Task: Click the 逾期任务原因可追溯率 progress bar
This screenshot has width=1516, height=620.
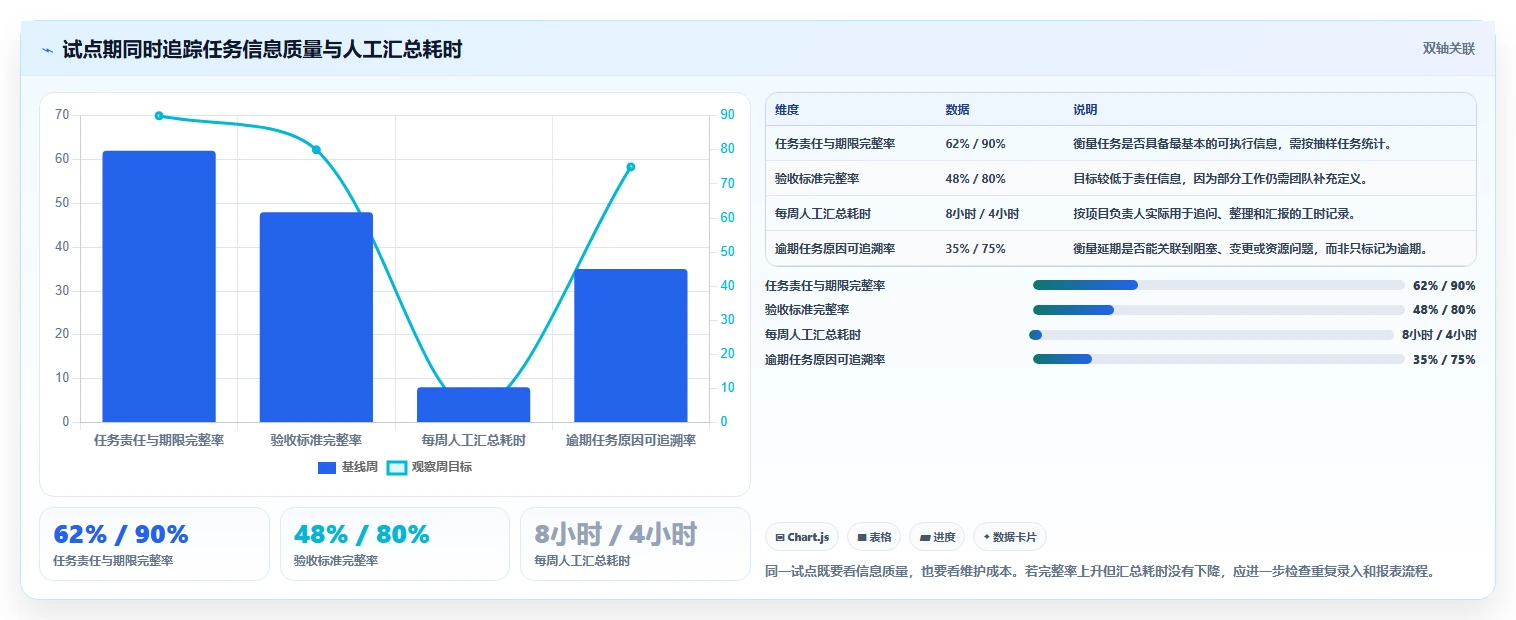Action: pos(1219,359)
